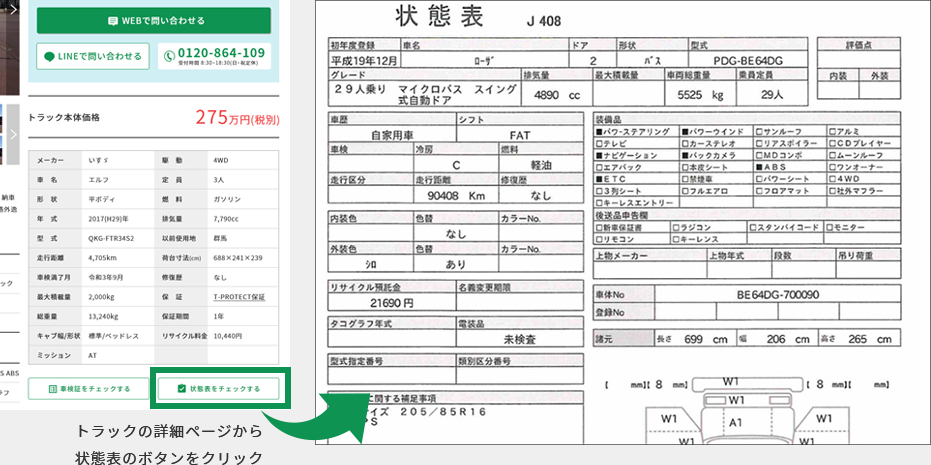This screenshot has height=465, width=931.
Task: Select first registration 平成19年12月
Action: point(363,61)
